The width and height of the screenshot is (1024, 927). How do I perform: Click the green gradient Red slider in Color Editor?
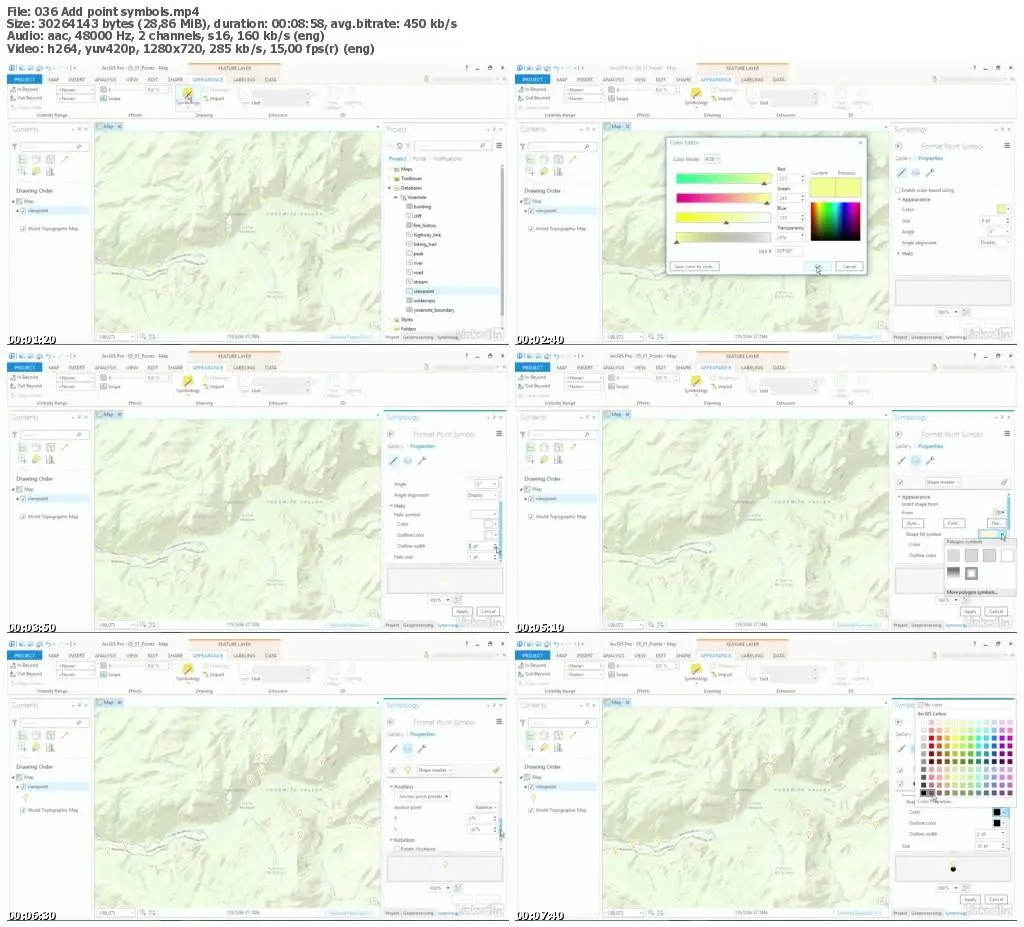coord(723,178)
